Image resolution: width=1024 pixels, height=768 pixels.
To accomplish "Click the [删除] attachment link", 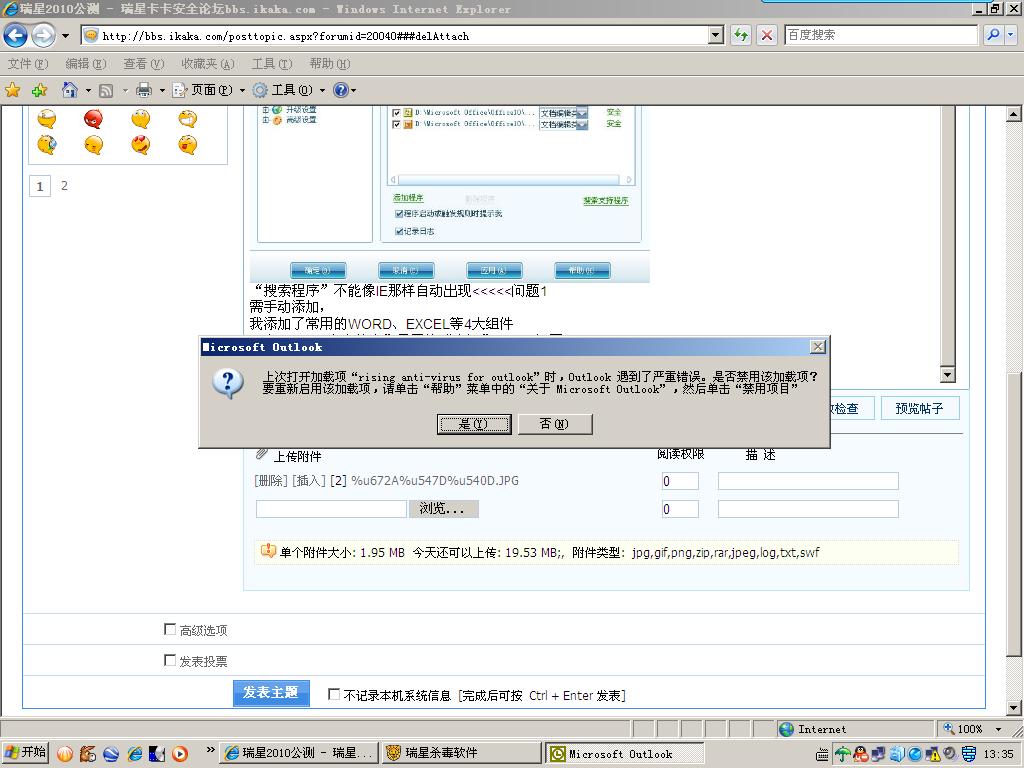I will (x=271, y=481).
